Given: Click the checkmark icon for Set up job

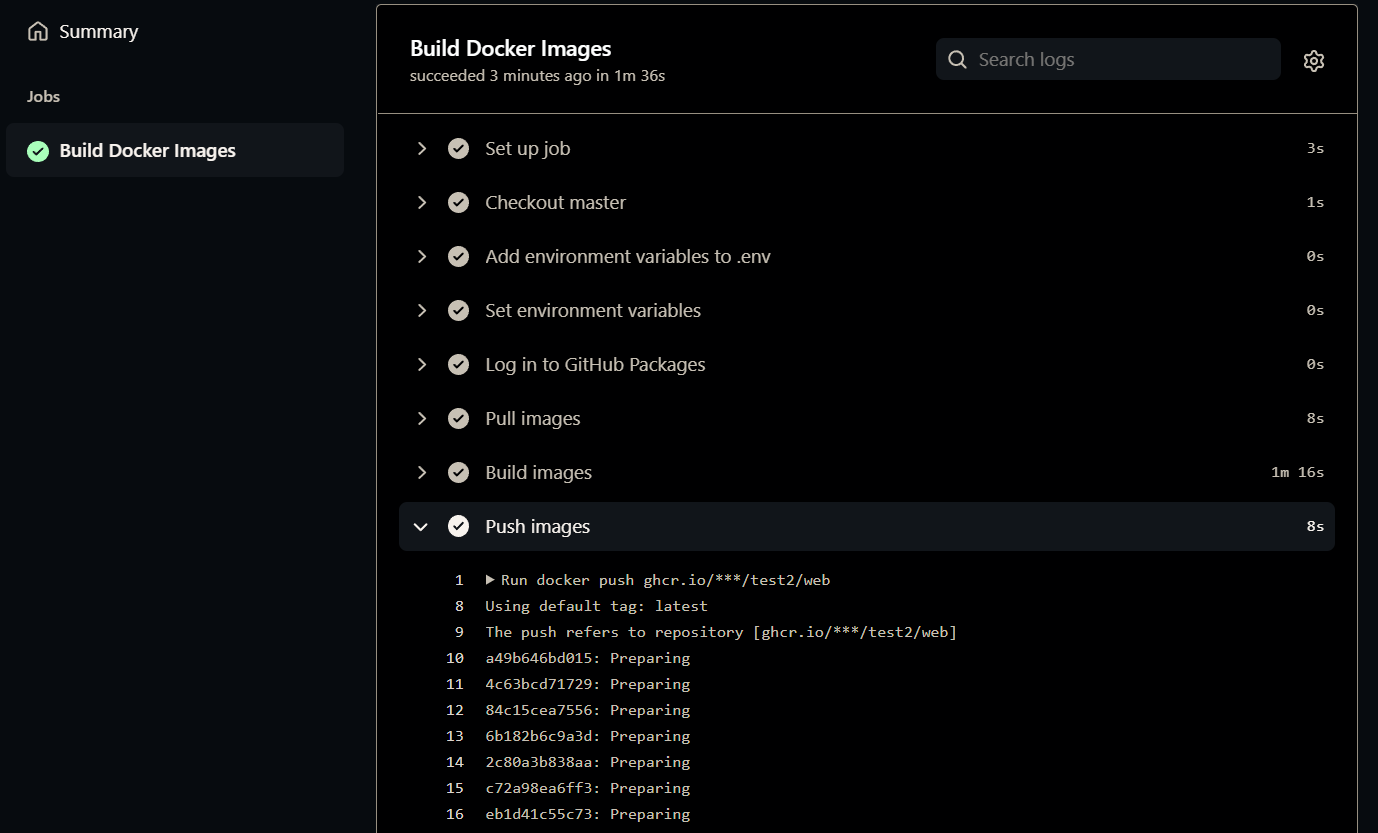Looking at the screenshot, I should click(x=459, y=149).
